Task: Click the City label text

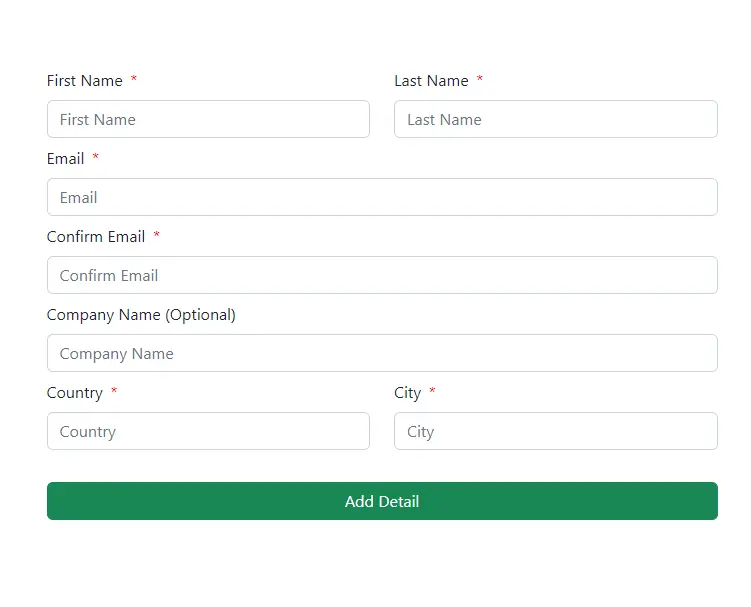Action: click(x=408, y=393)
